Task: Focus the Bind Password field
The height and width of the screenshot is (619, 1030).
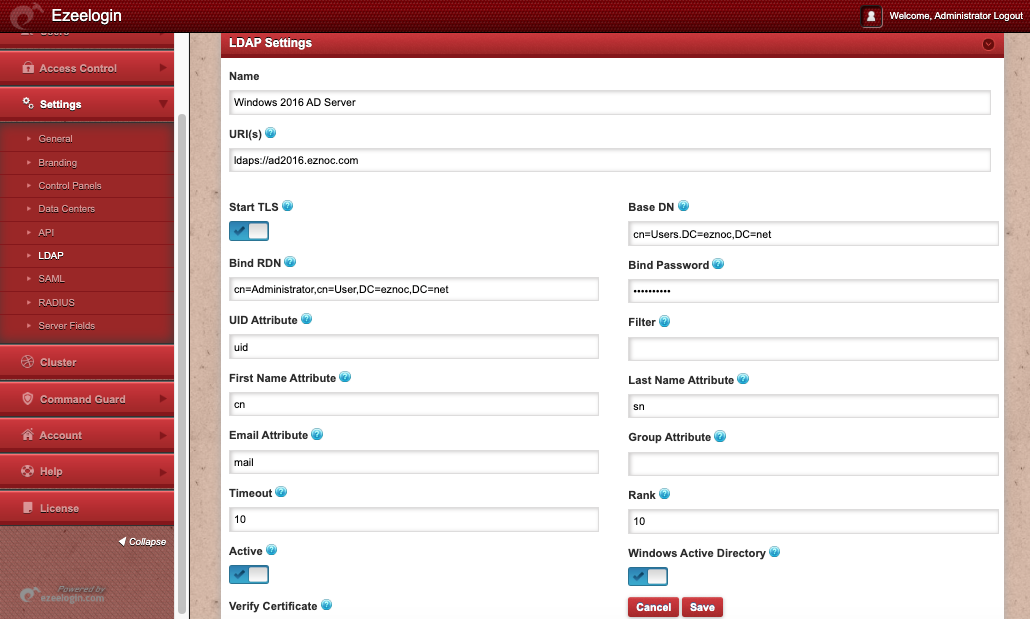Action: coord(813,291)
